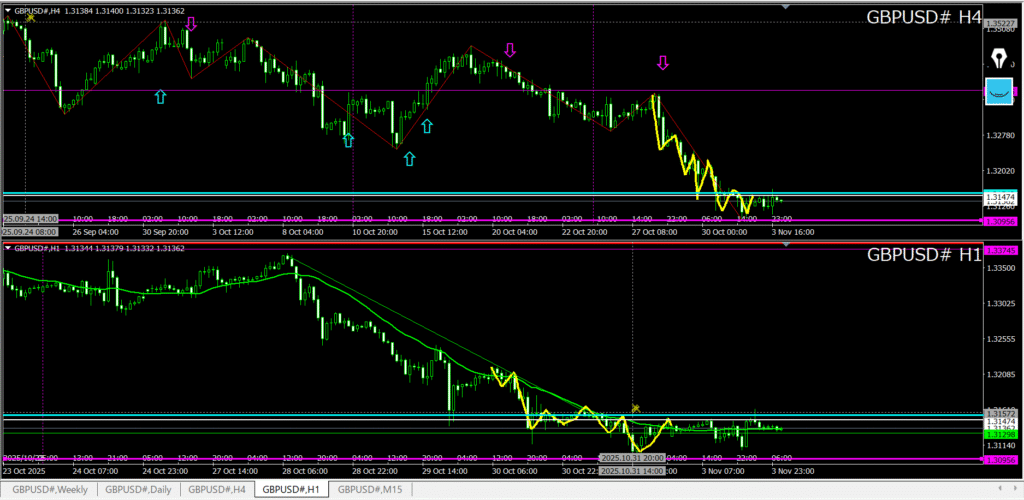The image size is (1024, 500).
Task: Click the yellow star marker on the H4 chart
Action: 31,17
